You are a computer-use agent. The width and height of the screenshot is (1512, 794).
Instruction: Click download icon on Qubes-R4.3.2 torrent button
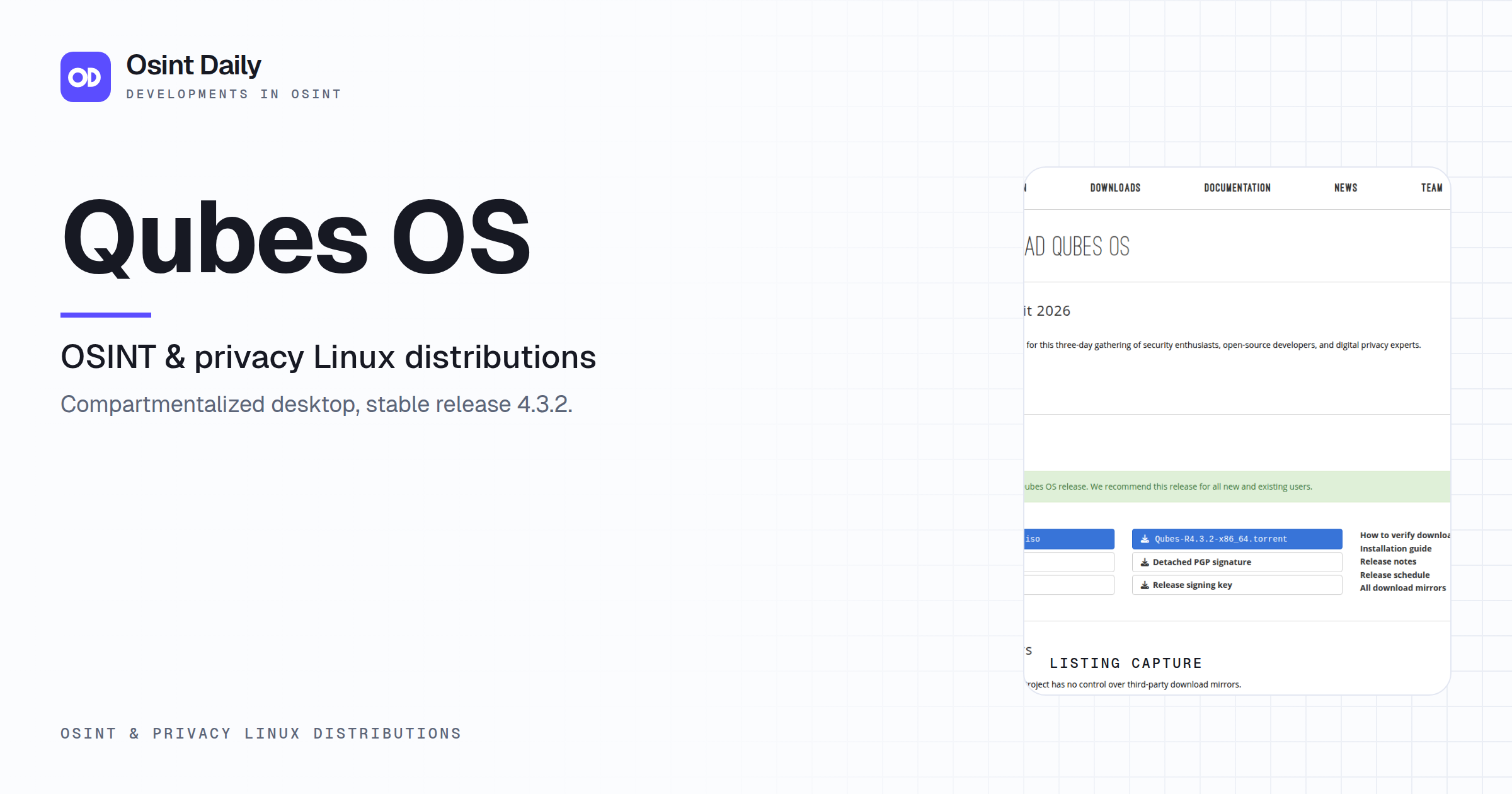pyautogui.click(x=1145, y=539)
